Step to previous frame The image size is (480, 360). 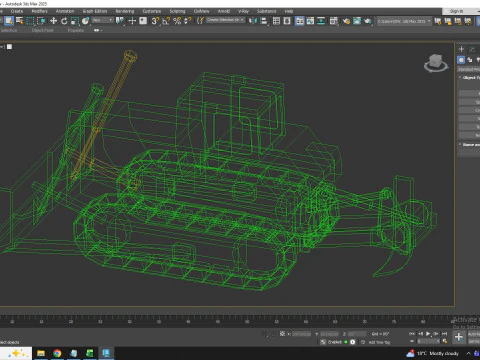point(420,334)
